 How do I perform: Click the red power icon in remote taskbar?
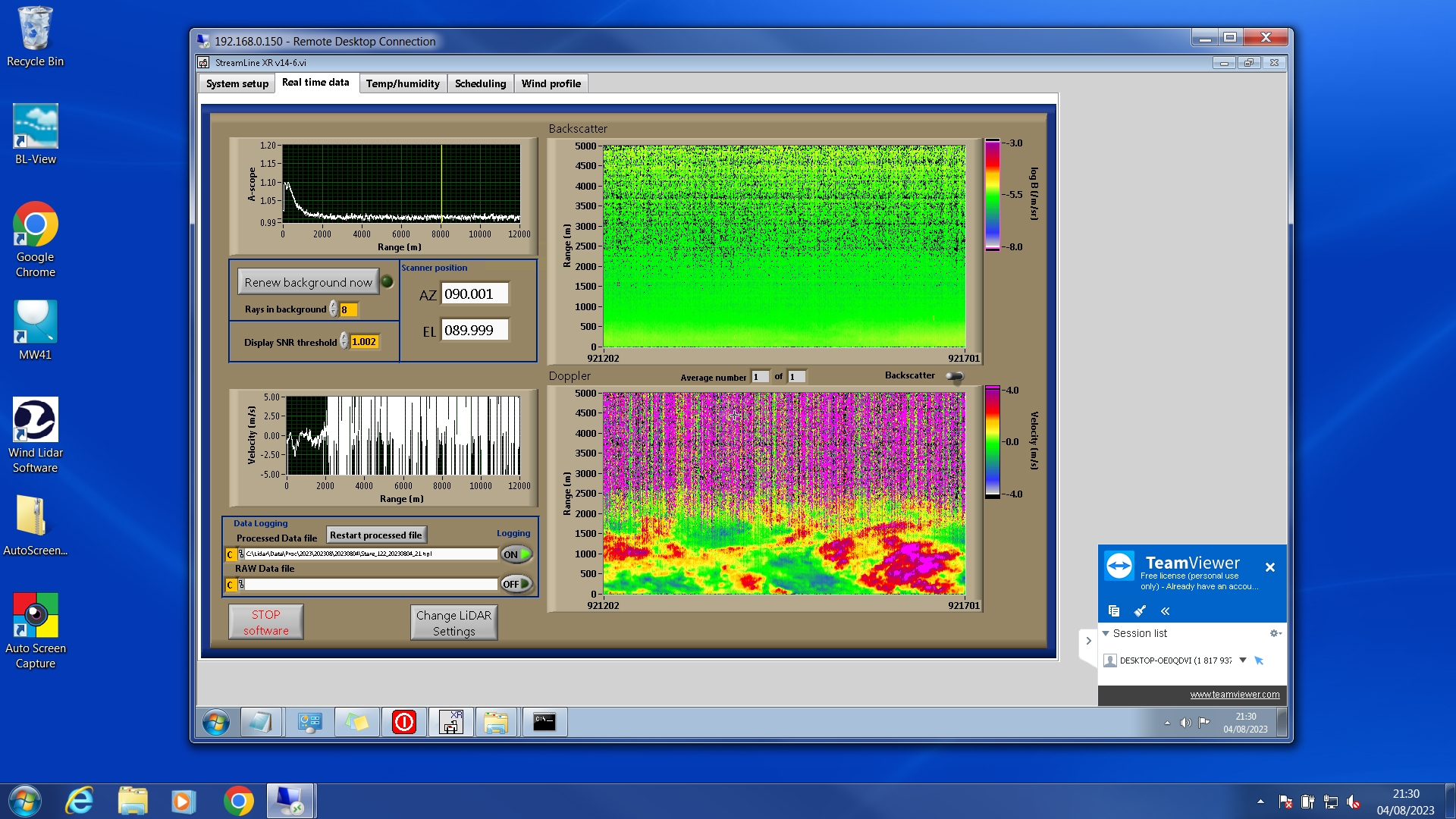point(403,722)
